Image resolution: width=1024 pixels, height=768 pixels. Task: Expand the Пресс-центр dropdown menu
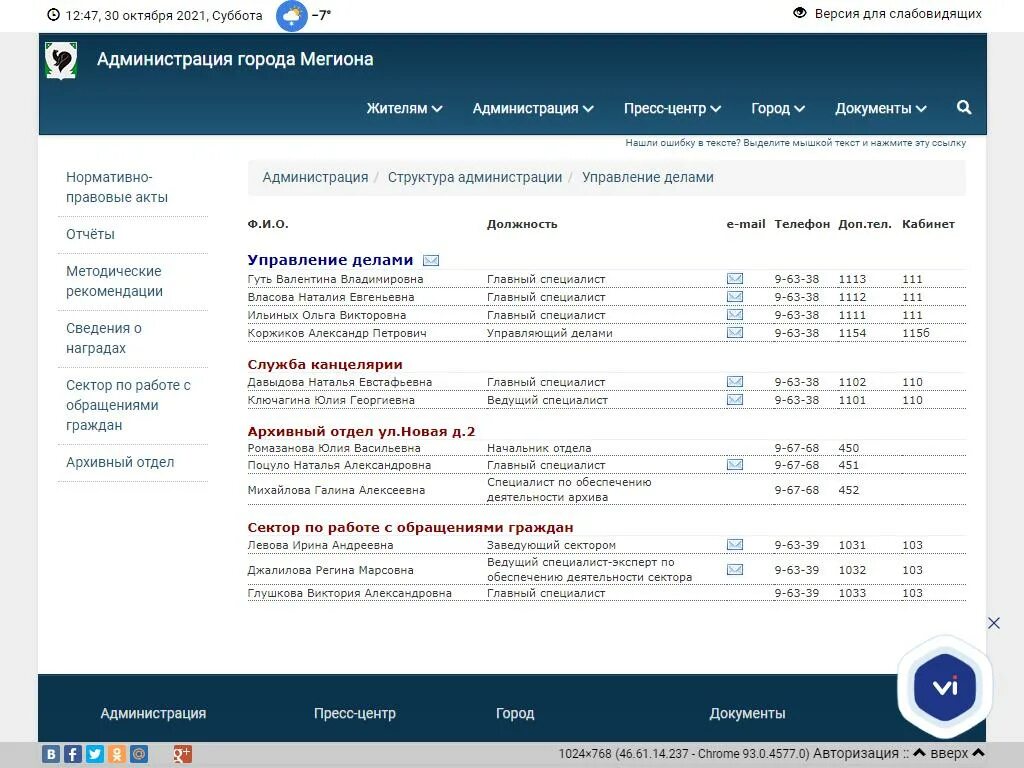(x=672, y=108)
